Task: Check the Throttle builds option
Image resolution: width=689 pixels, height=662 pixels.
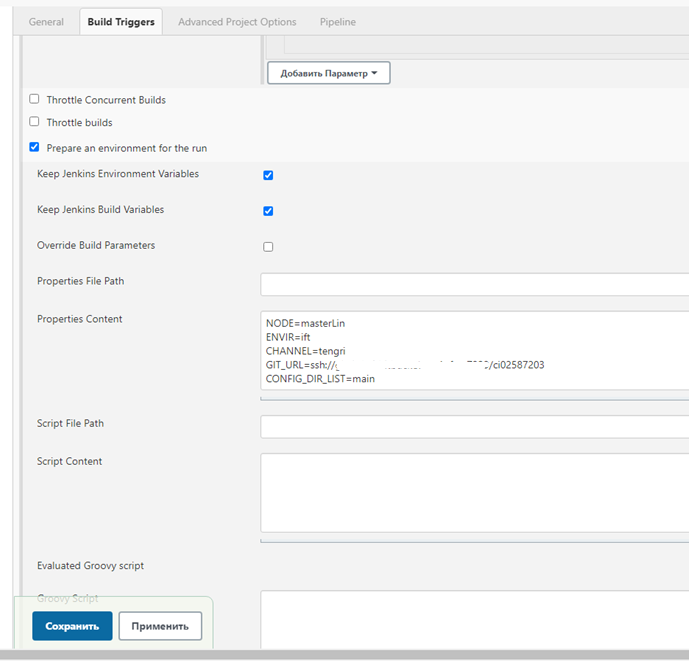Action: coord(35,122)
